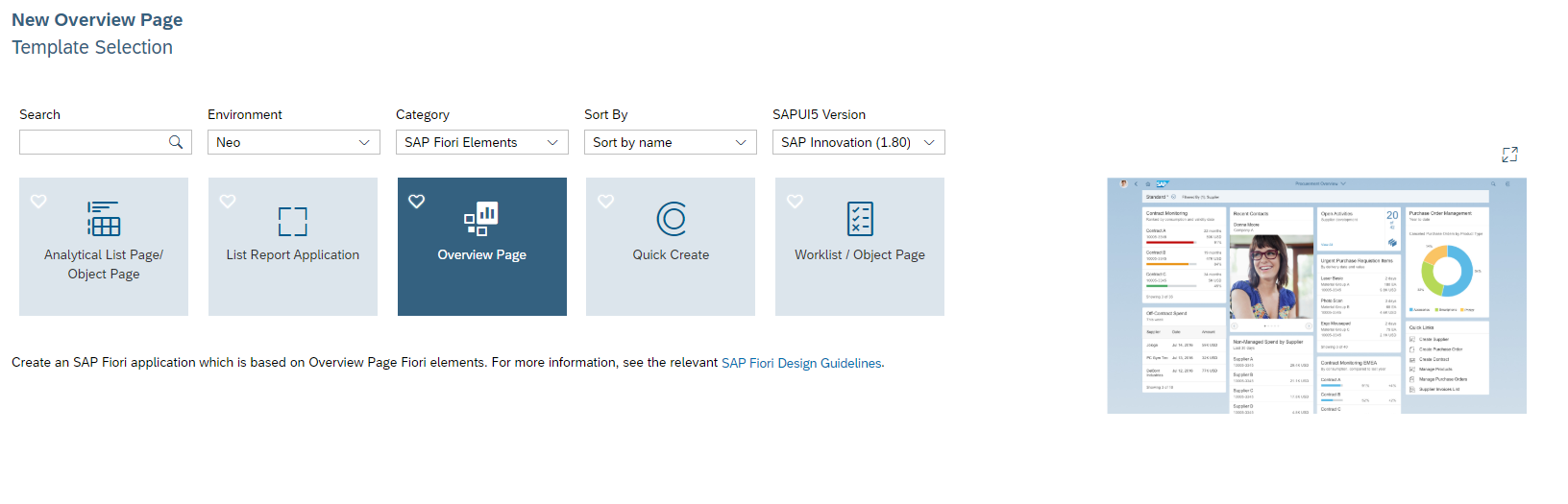The height and width of the screenshot is (504, 1568).
Task: Select the Worklist / Object Page template icon
Action: point(860,219)
